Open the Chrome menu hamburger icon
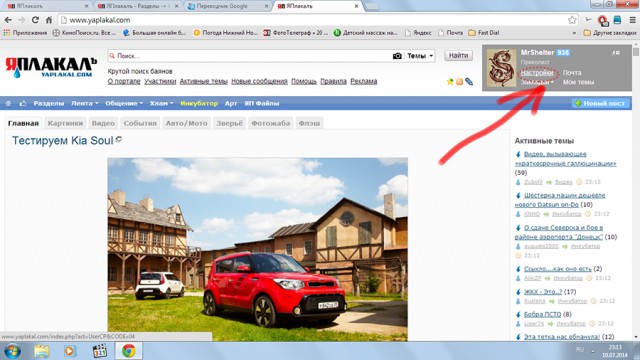The image size is (640, 360). (x=632, y=20)
